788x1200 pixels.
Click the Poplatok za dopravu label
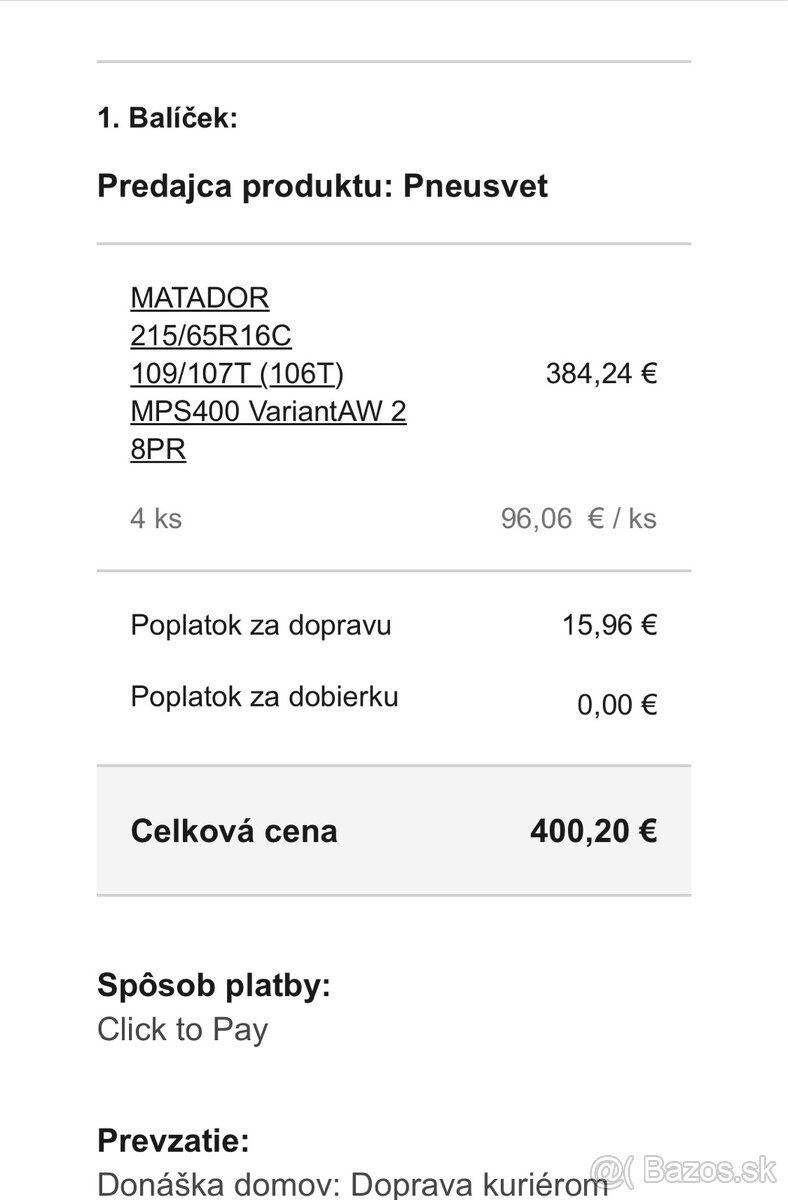261,626
